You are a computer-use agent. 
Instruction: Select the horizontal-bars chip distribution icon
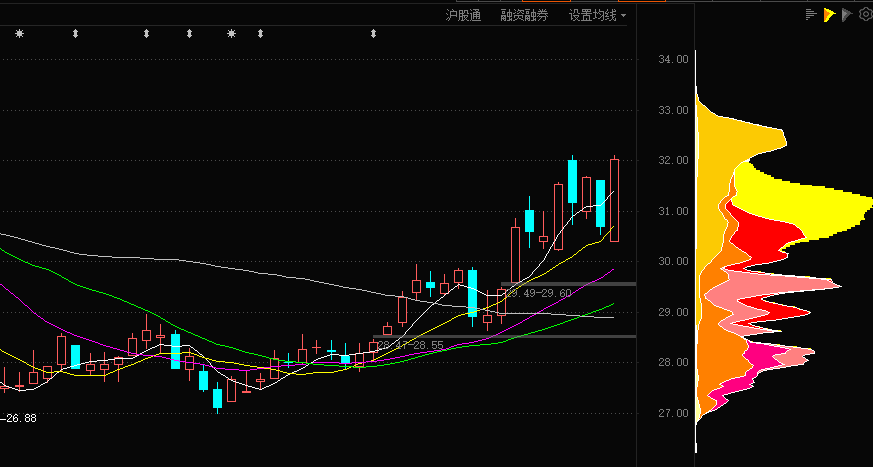point(811,15)
